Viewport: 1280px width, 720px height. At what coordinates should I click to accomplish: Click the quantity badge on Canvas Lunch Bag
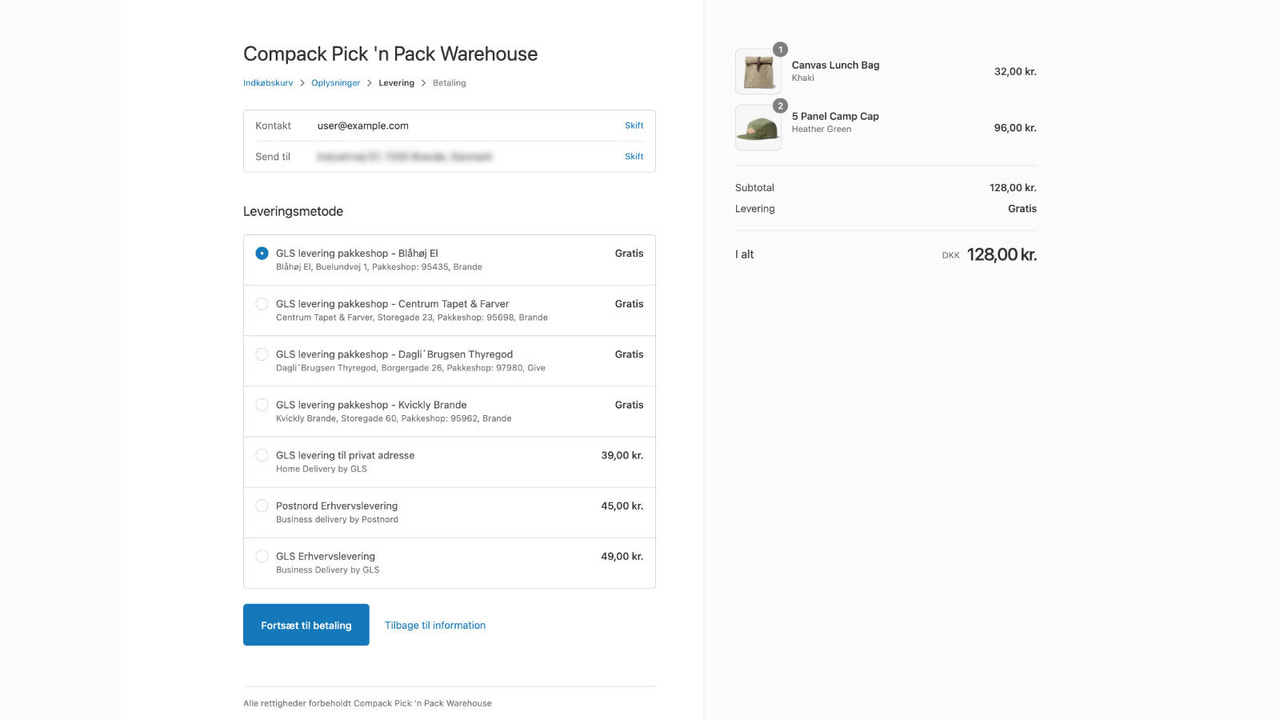click(x=780, y=48)
